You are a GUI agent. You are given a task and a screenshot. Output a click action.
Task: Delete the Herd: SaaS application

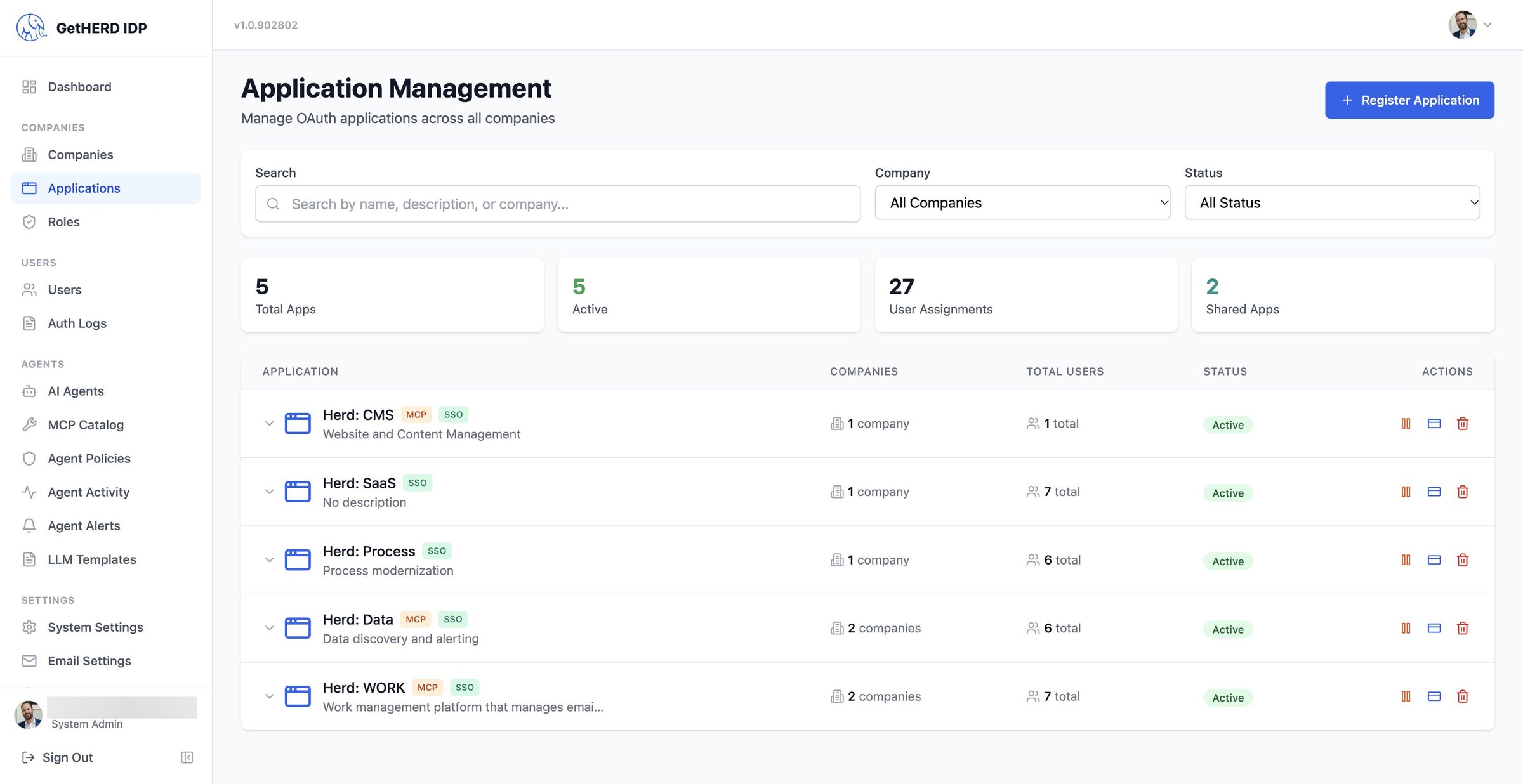pyautogui.click(x=1462, y=492)
